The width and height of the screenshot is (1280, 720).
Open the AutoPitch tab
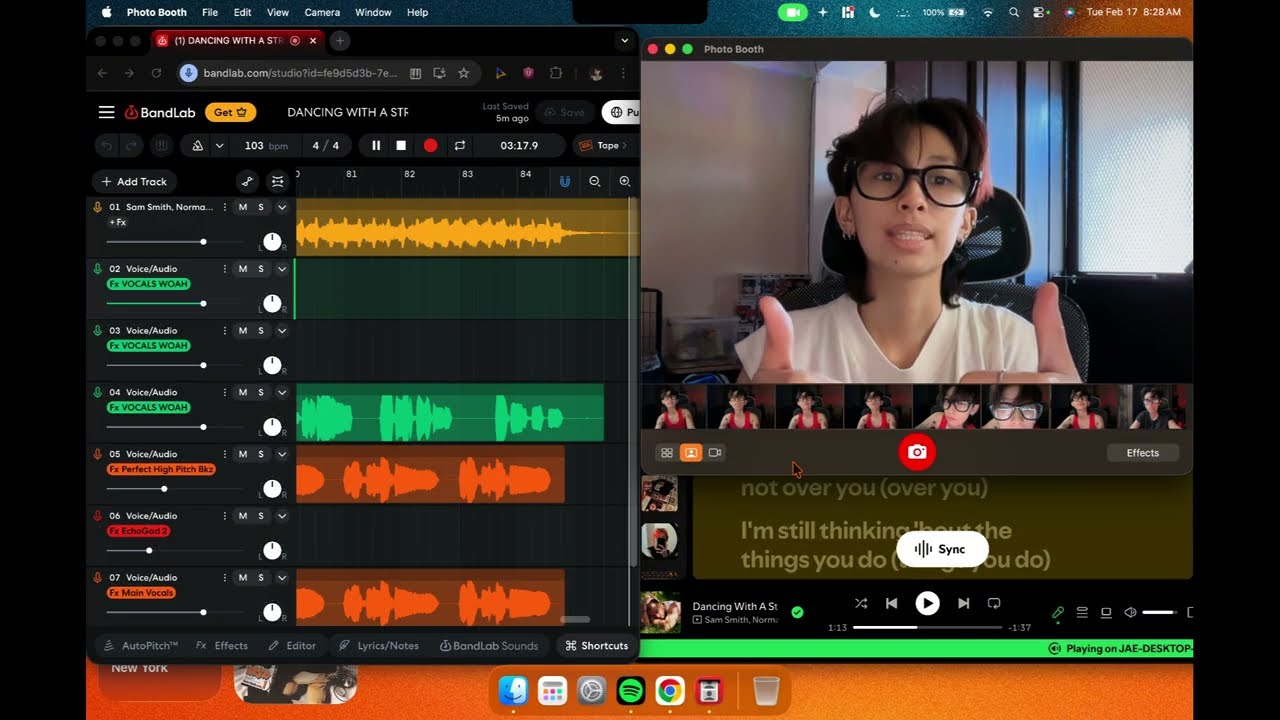click(x=141, y=646)
